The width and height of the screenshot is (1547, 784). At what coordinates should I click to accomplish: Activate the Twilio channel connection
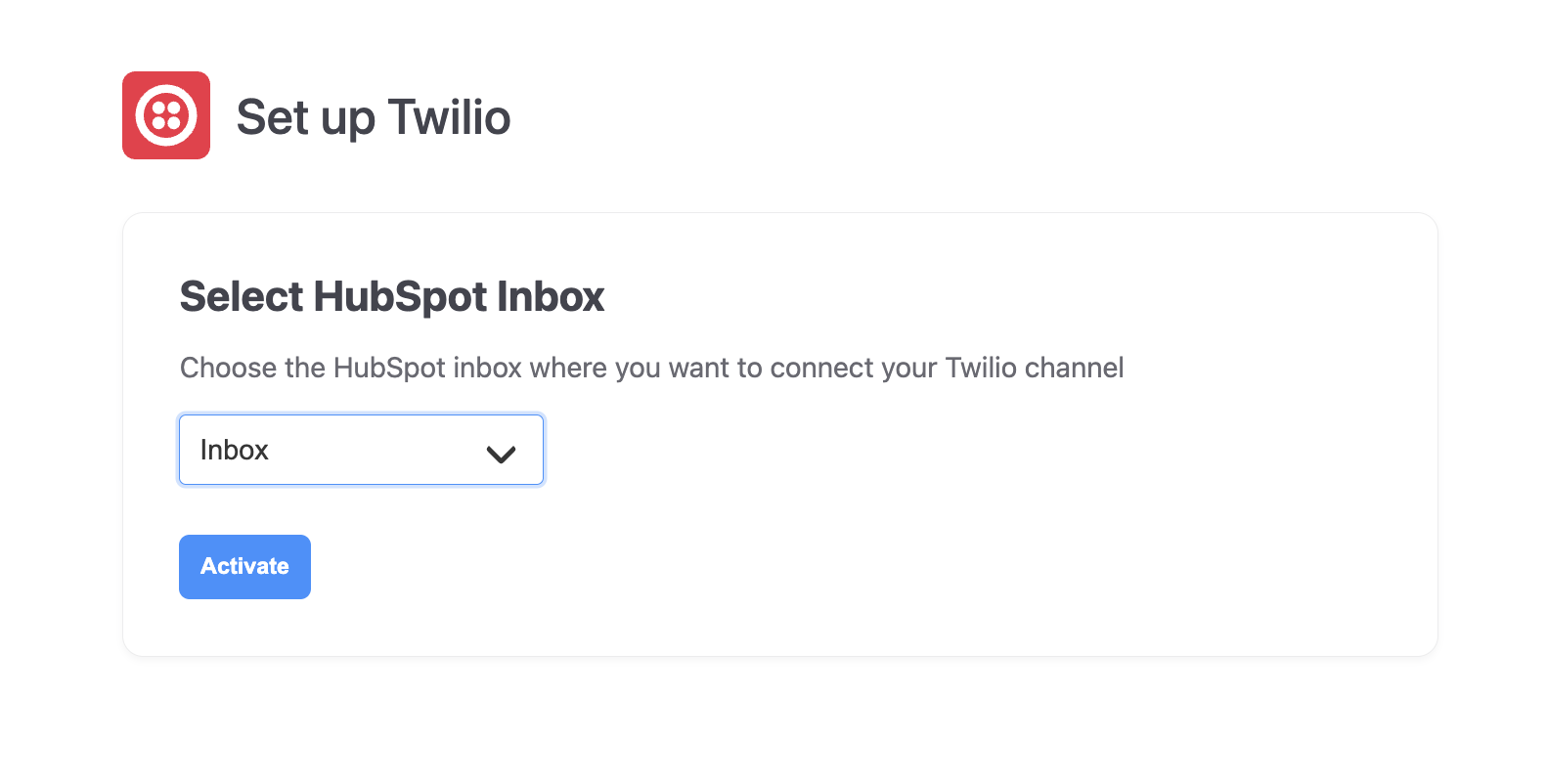click(x=244, y=567)
